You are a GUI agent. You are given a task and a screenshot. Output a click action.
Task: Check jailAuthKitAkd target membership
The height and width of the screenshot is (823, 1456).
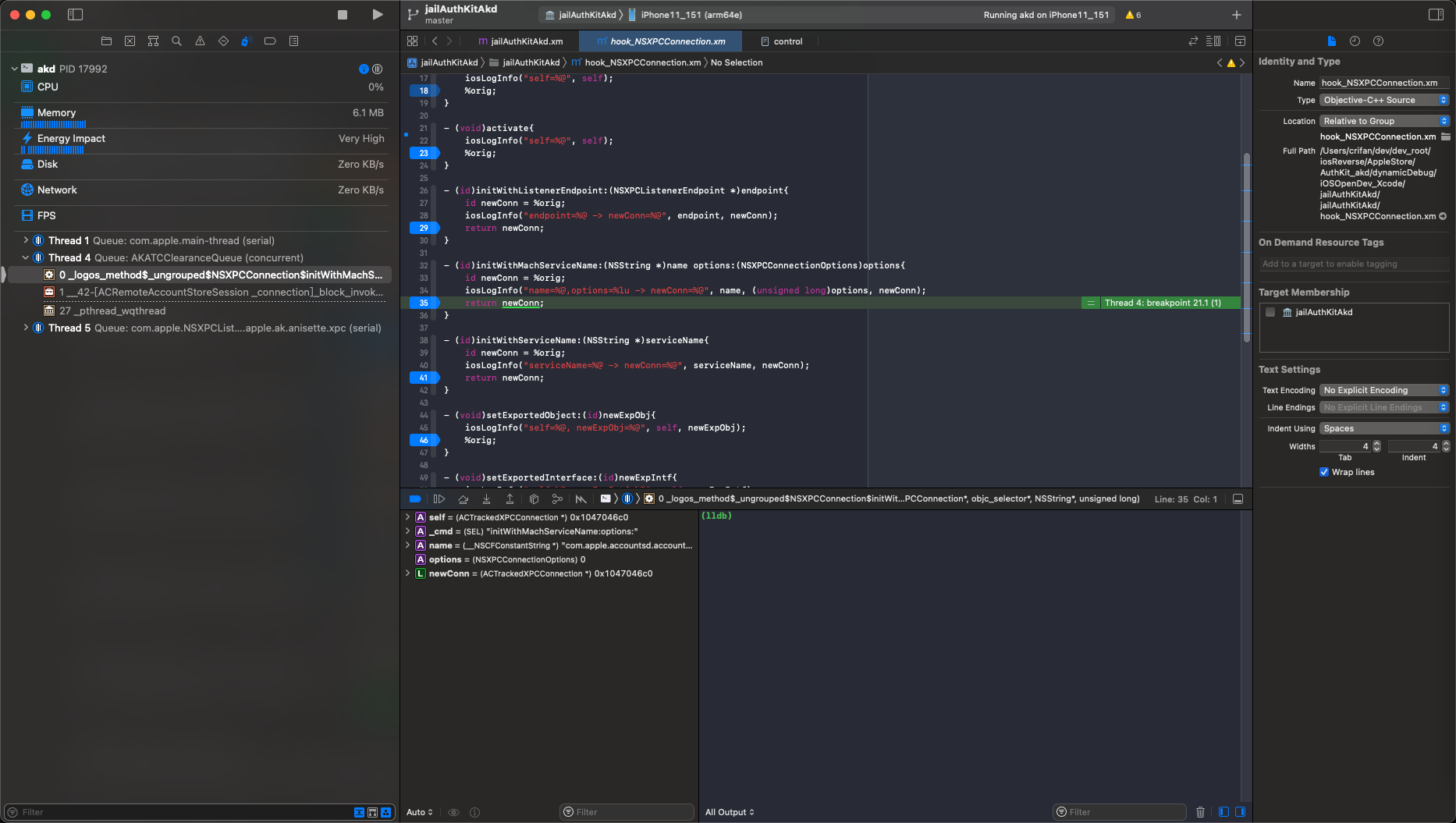click(x=1270, y=312)
